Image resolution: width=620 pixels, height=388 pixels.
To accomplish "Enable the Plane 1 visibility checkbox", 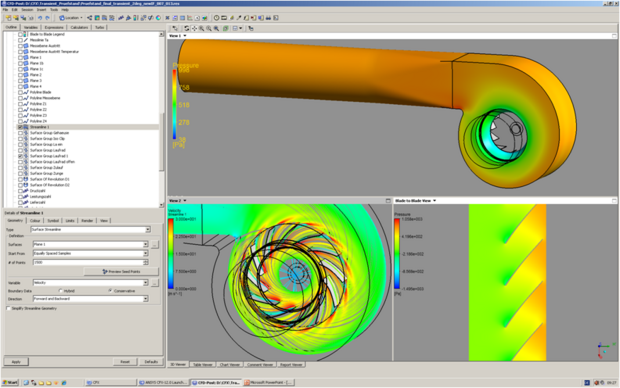I will point(20,58).
